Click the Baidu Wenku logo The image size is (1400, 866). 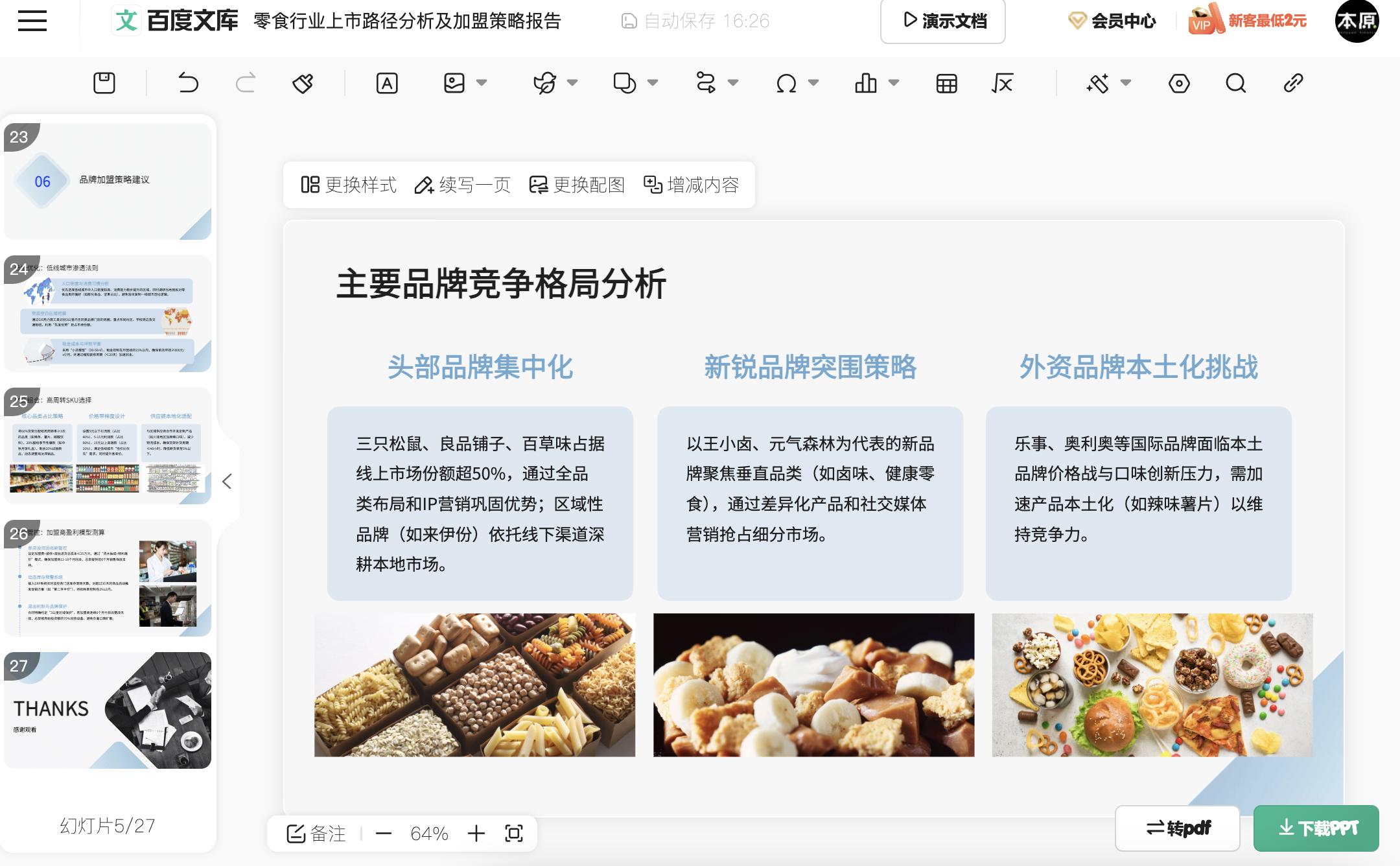175,21
